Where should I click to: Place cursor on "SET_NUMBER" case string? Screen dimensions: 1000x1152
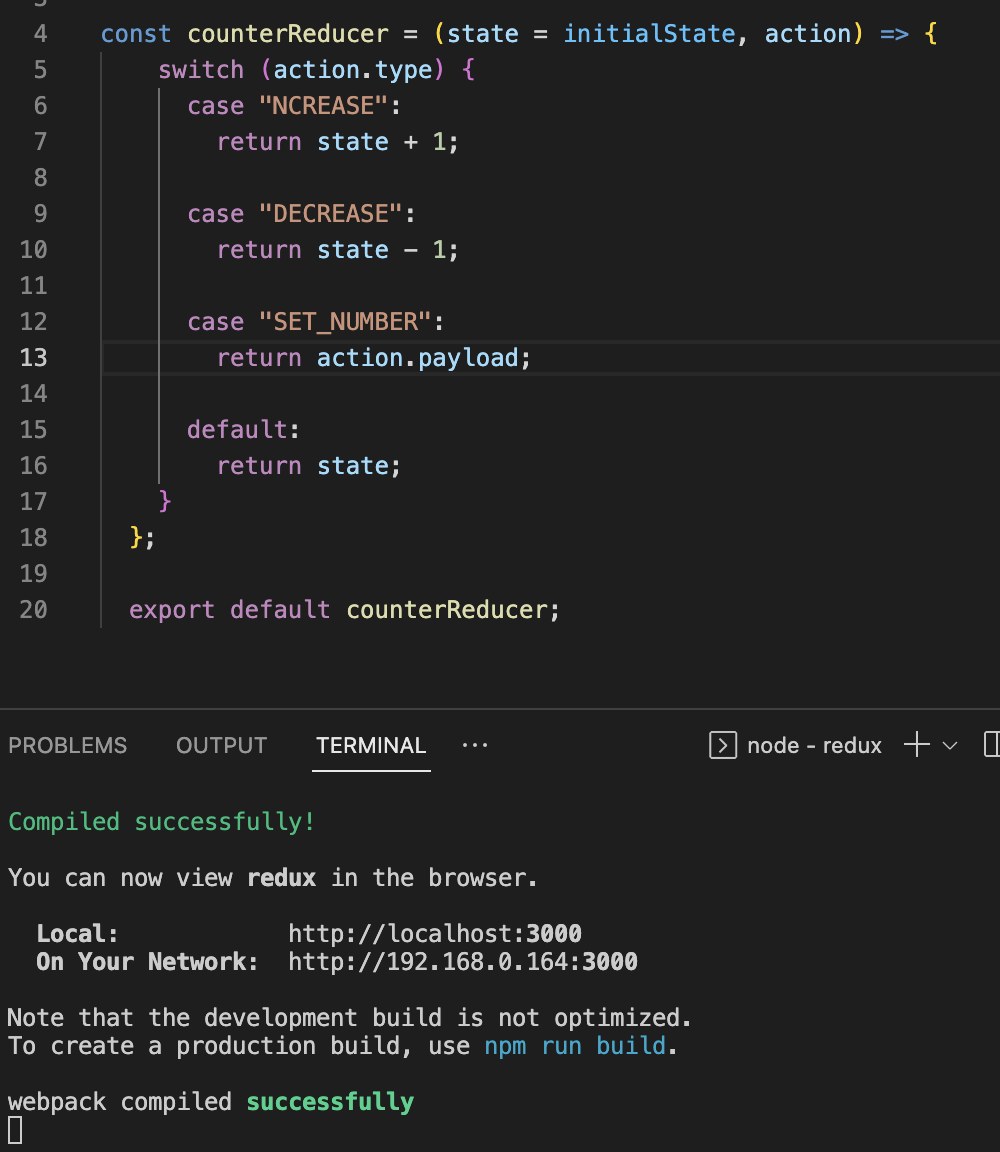pos(345,321)
